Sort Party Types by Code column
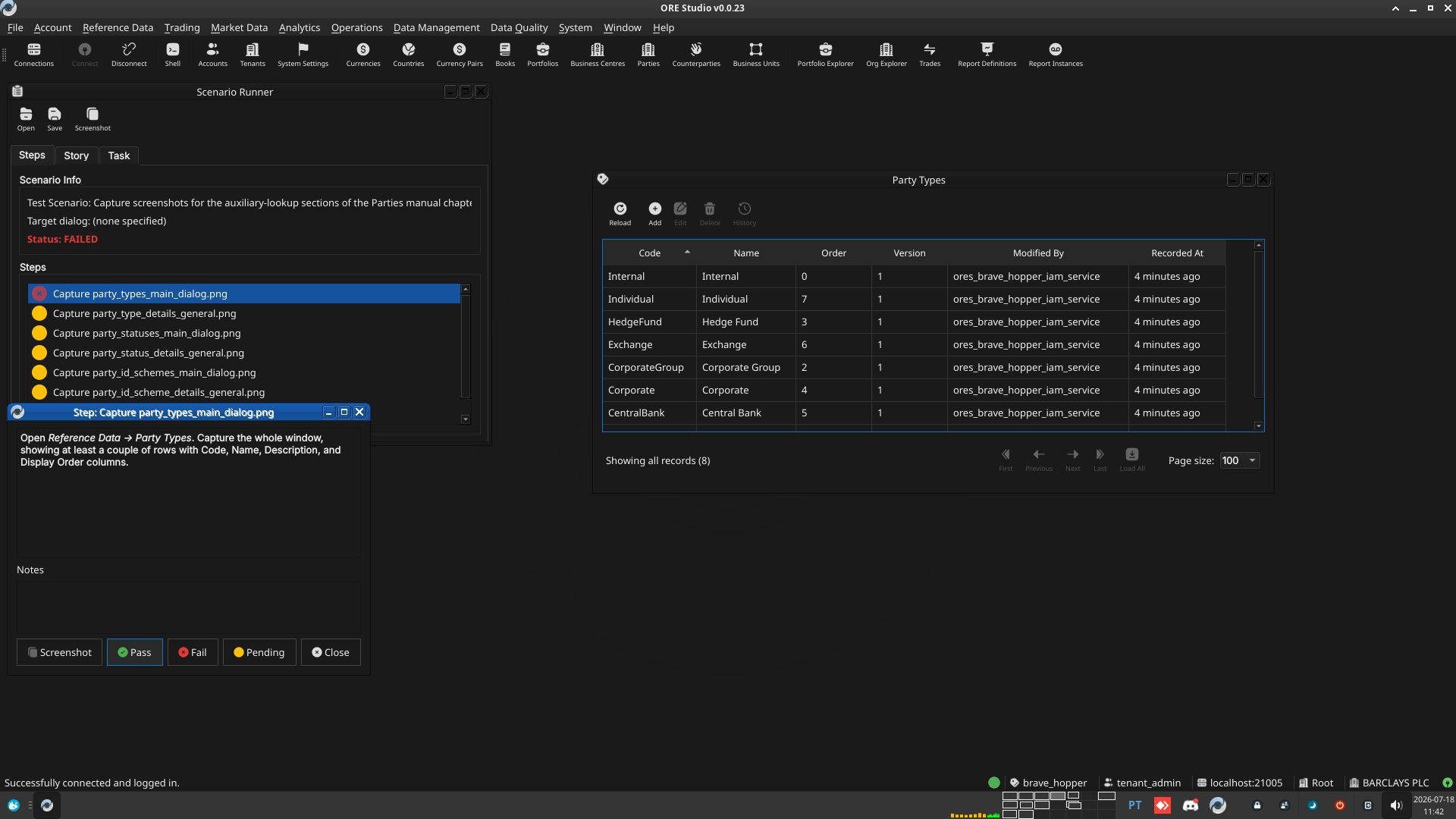This screenshot has width=1456, height=819. pyautogui.click(x=649, y=253)
